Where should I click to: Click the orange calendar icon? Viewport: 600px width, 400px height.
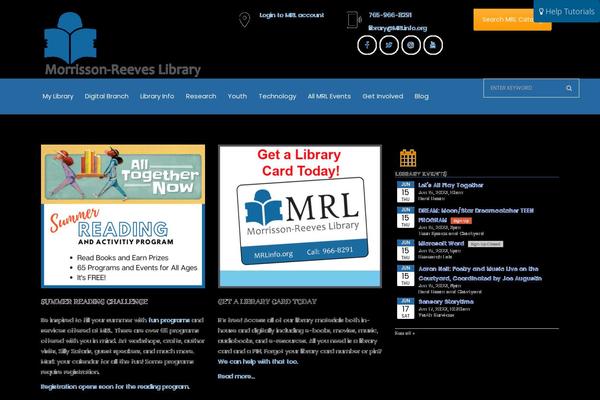point(408,158)
